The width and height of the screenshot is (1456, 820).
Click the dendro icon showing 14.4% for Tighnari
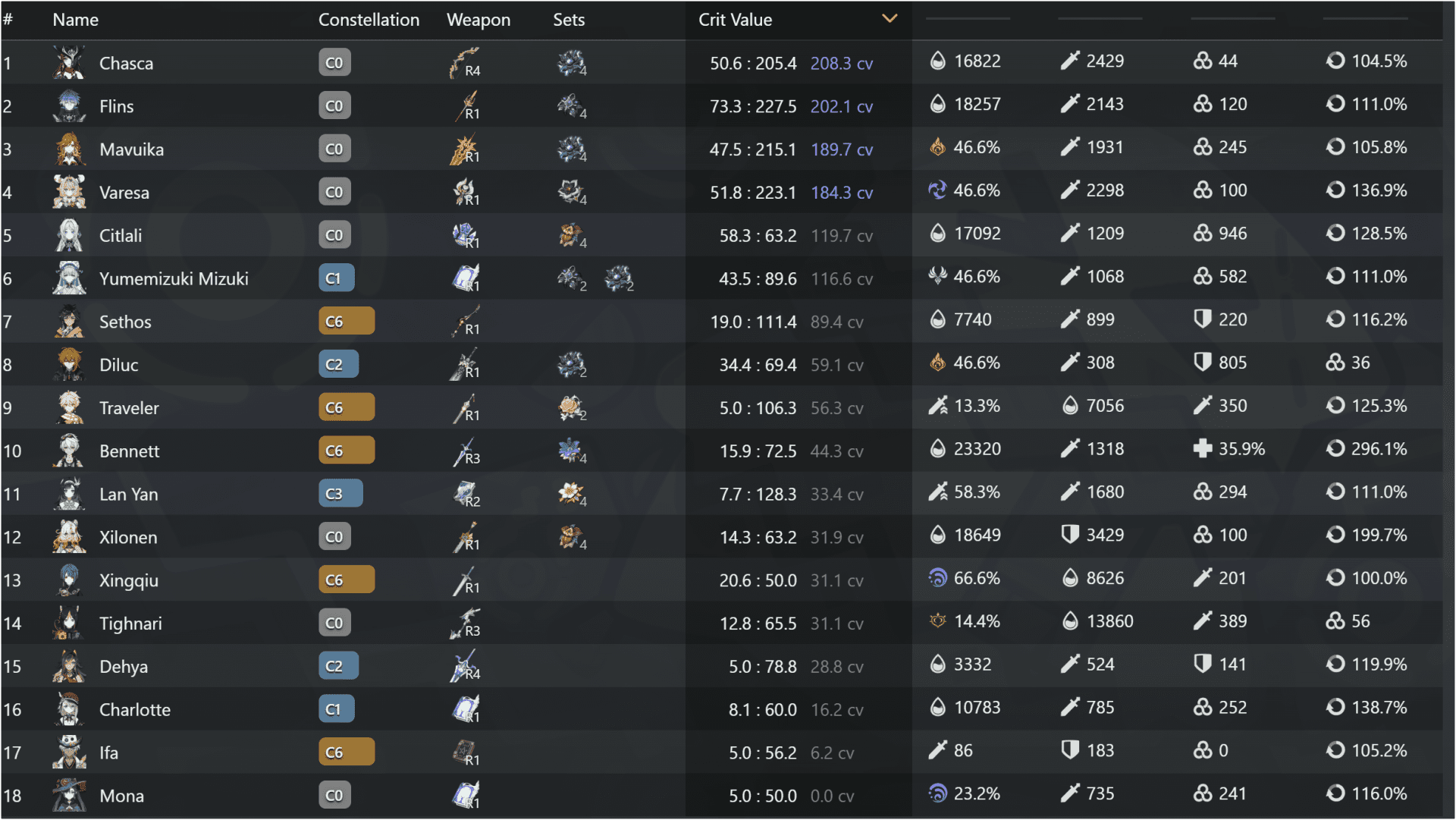click(938, 621)
